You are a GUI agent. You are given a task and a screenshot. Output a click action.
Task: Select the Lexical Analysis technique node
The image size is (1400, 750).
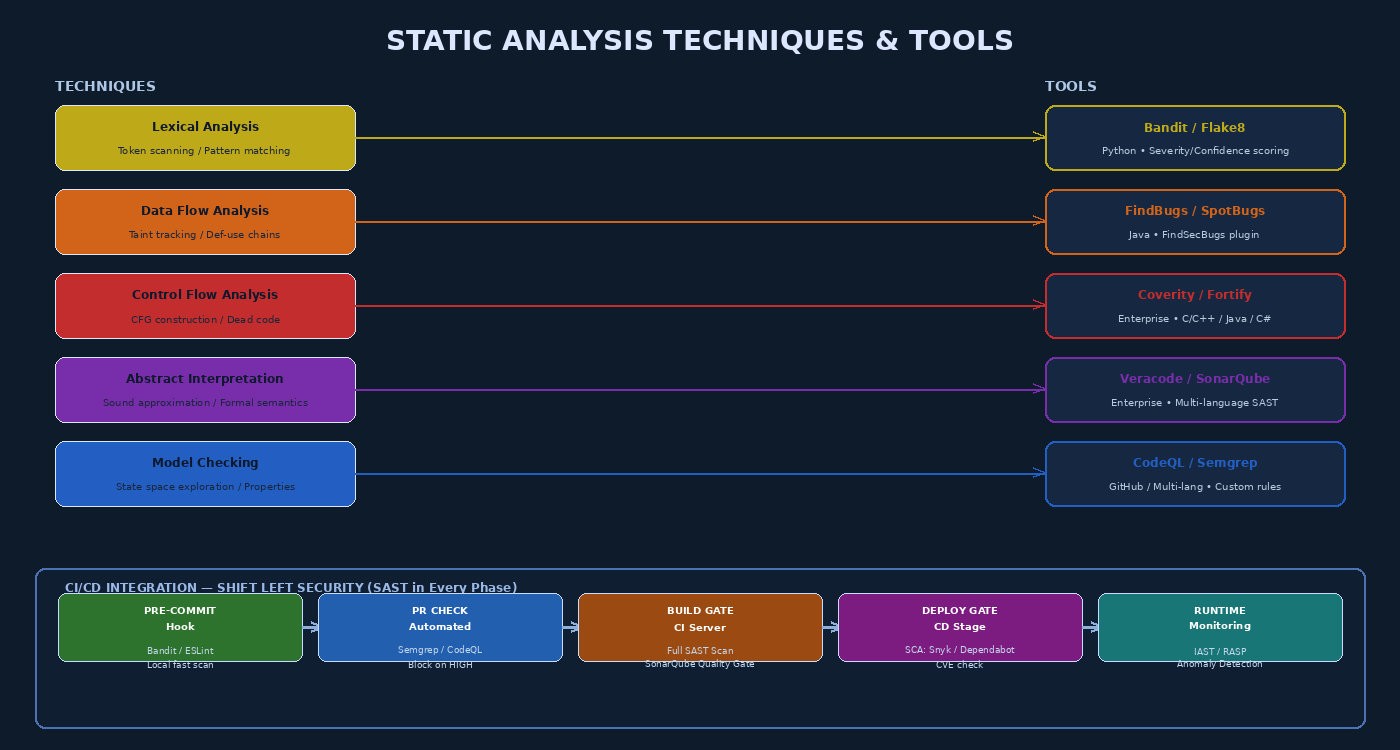point(205,137)
